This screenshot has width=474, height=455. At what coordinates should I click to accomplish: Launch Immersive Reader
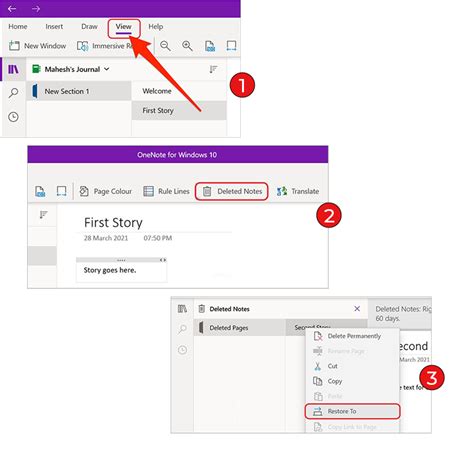coord(105,46)
